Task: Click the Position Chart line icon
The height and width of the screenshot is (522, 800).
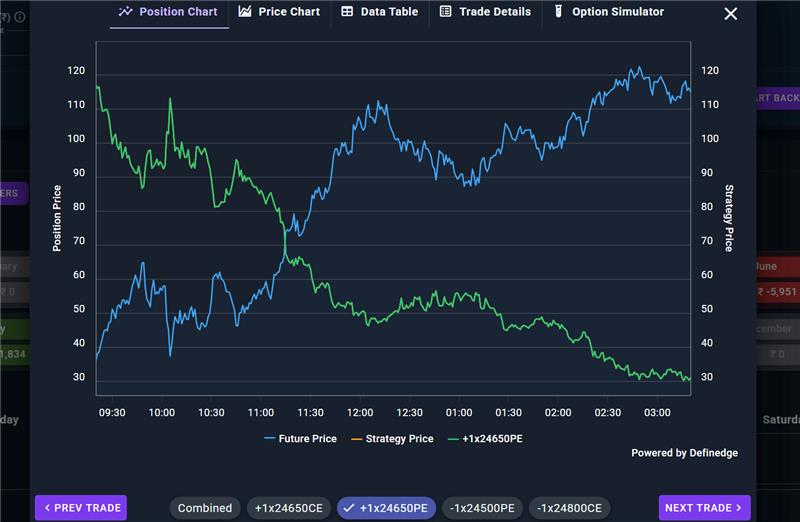Action: (x=126, y=11)
